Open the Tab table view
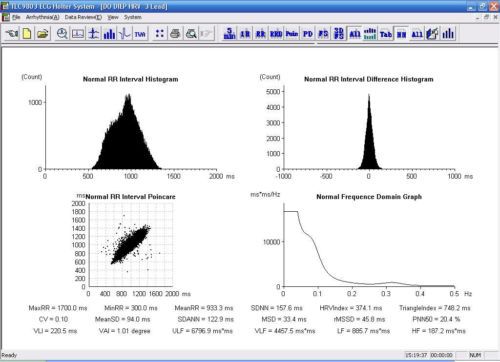Screen dimensions: 500x362 point(386,34)
